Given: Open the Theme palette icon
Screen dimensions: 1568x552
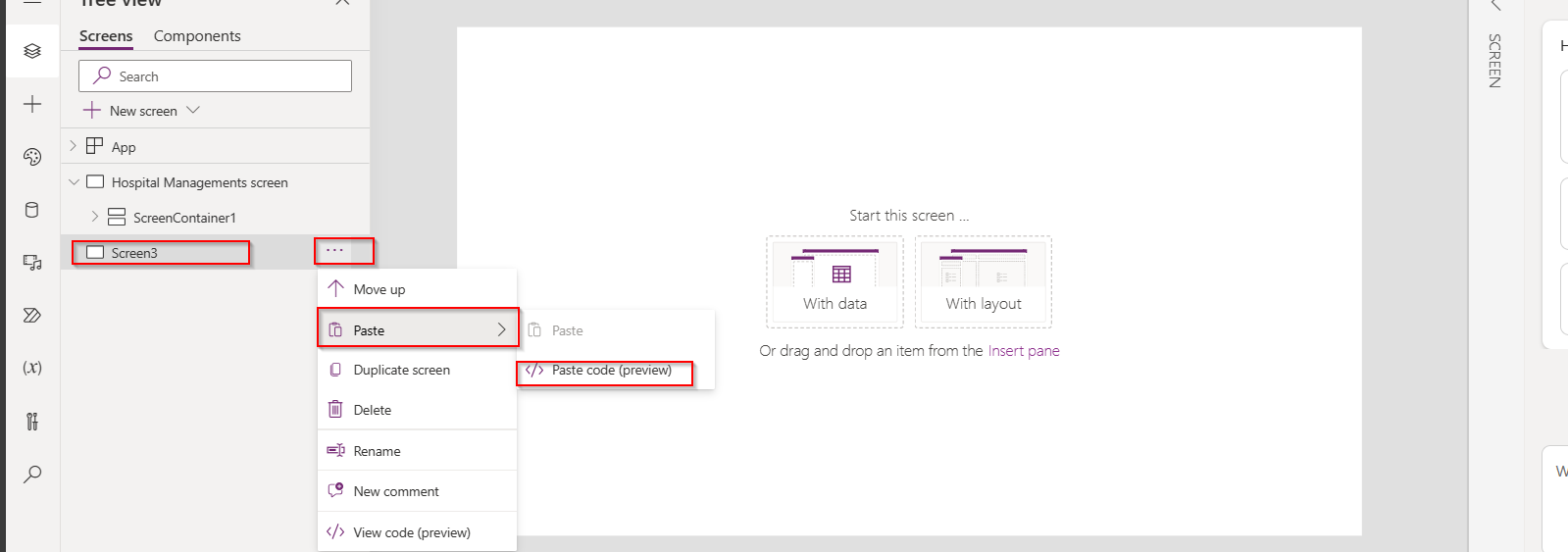Looking at the screenshot, I should click(32, 157).
